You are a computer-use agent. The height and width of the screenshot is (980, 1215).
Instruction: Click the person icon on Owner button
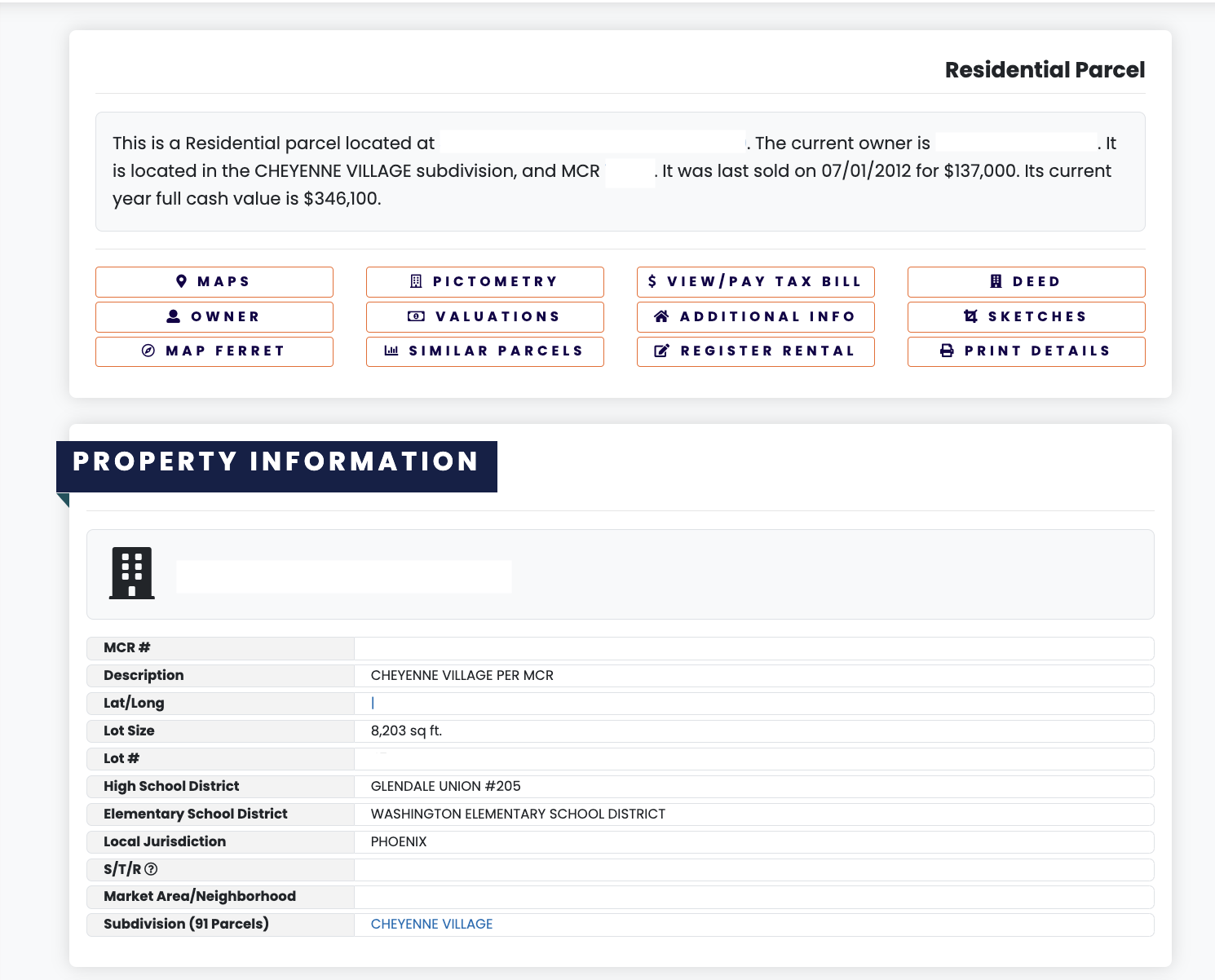click(173, 316)
